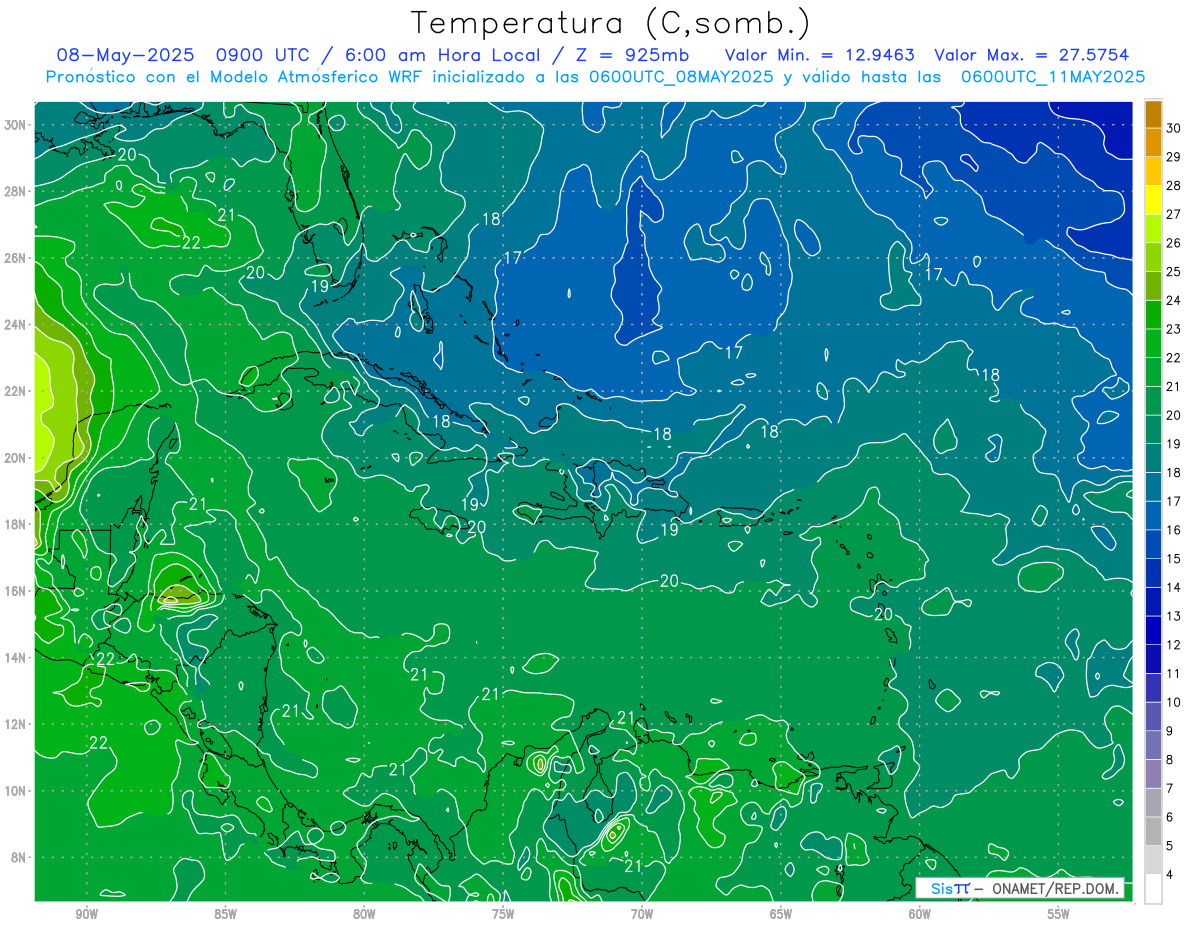Click the '9' label on the color legend

pyautogui.click(x=1171, y=731)
